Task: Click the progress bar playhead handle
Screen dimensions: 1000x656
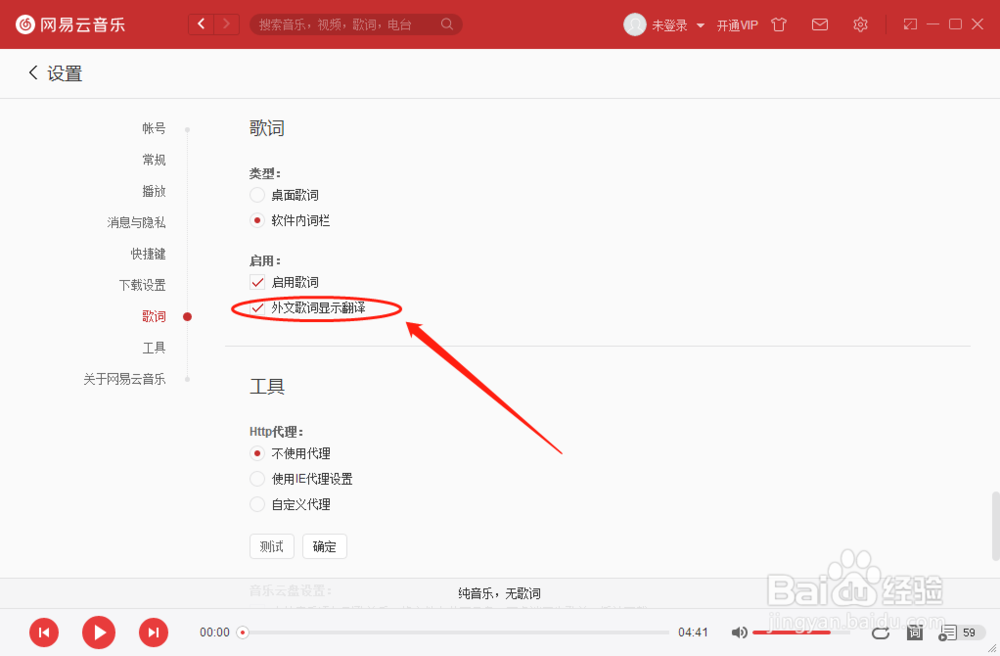Action: click(242, 632)
